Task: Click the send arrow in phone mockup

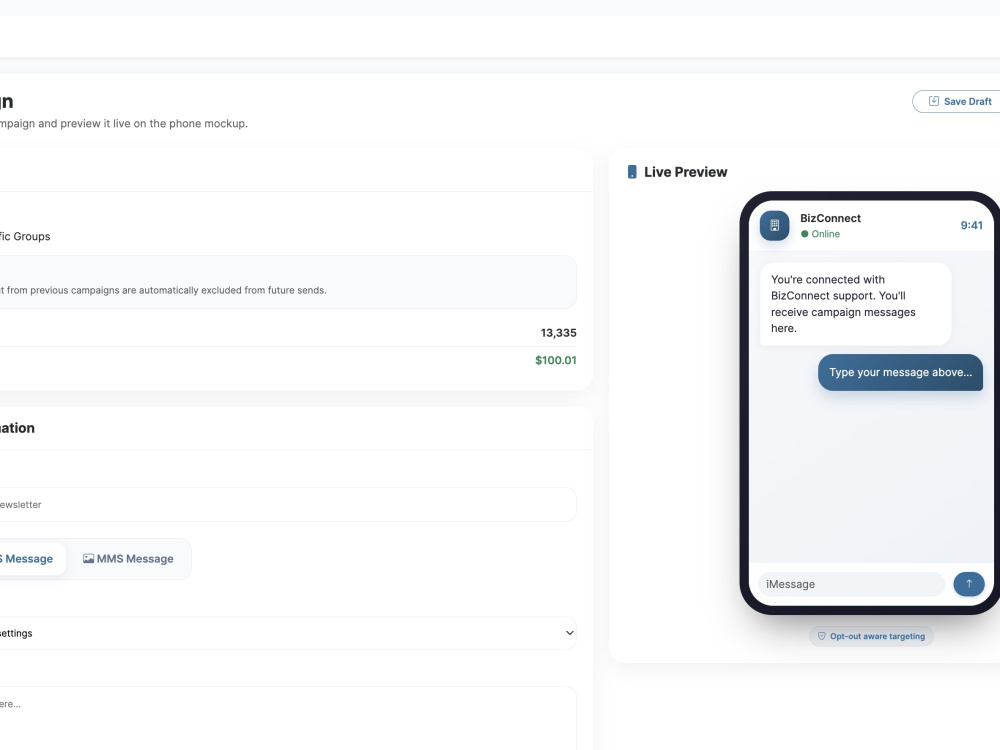Action: point(969,584)
